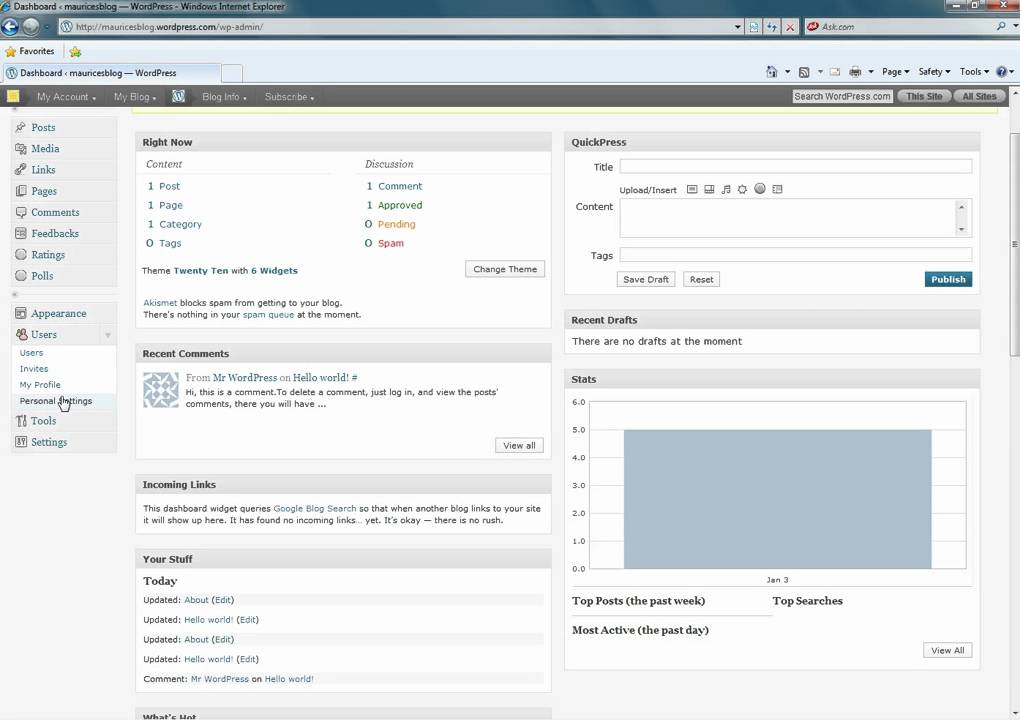Click the WordPress logo in the admin bar

pos(178,96)
